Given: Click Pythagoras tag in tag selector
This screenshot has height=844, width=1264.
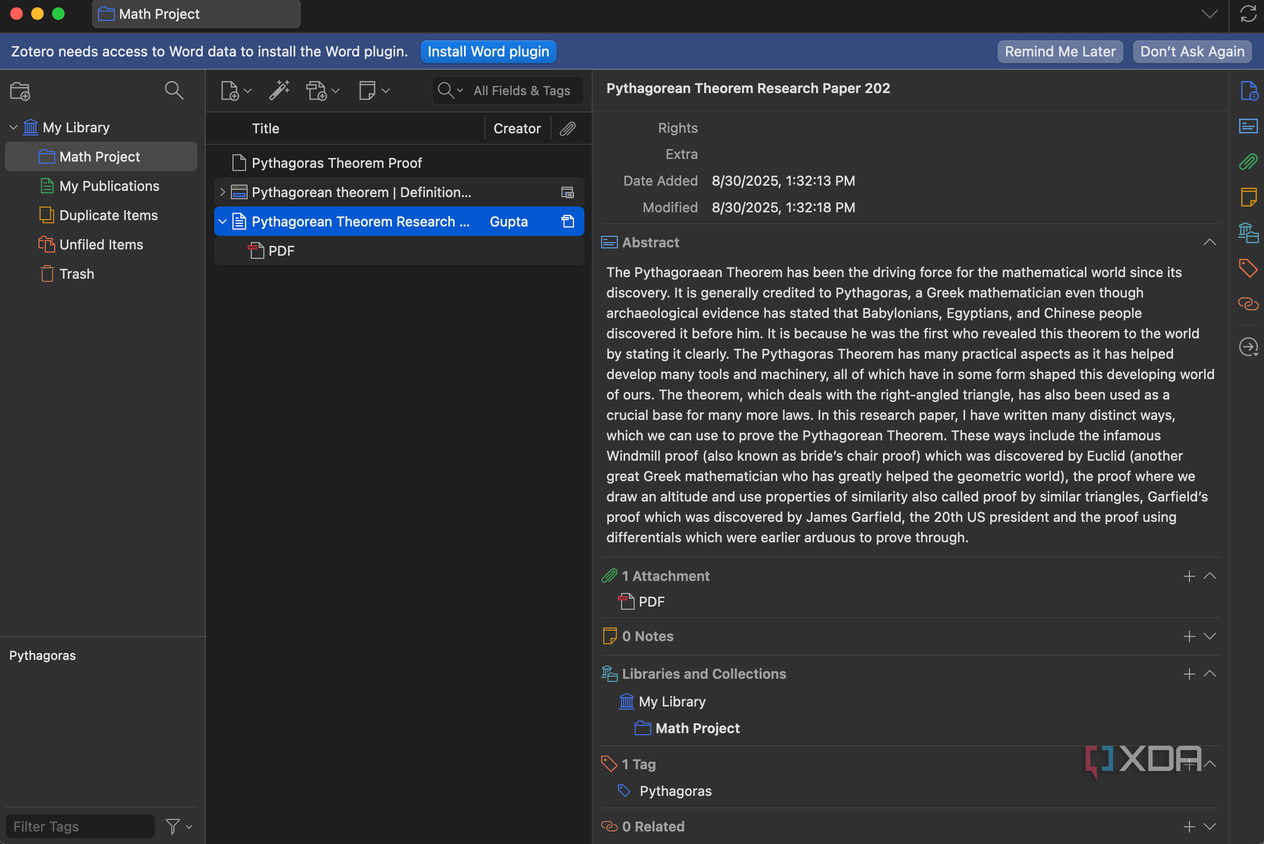Looking at the screenshot, I should 43,656.
